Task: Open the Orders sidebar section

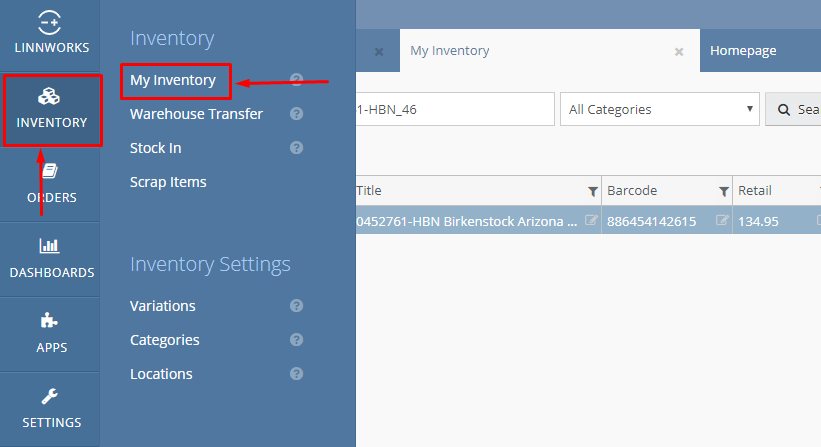Action: [x=51, y=184]
